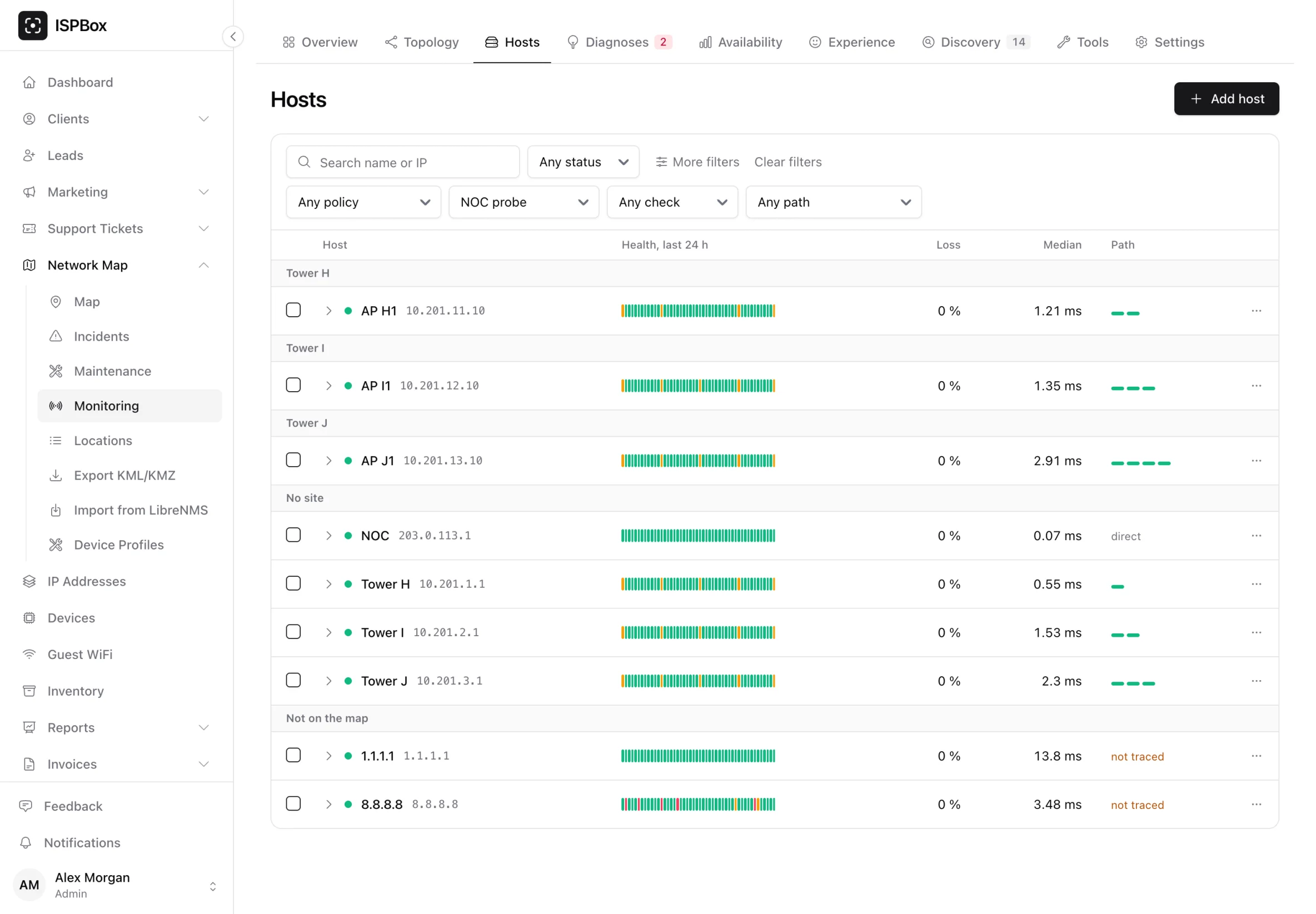Image resolution: width=1316 pixels, height=914 pixels.
Task: Switch to the Topology tab
Action: point(422,42)
